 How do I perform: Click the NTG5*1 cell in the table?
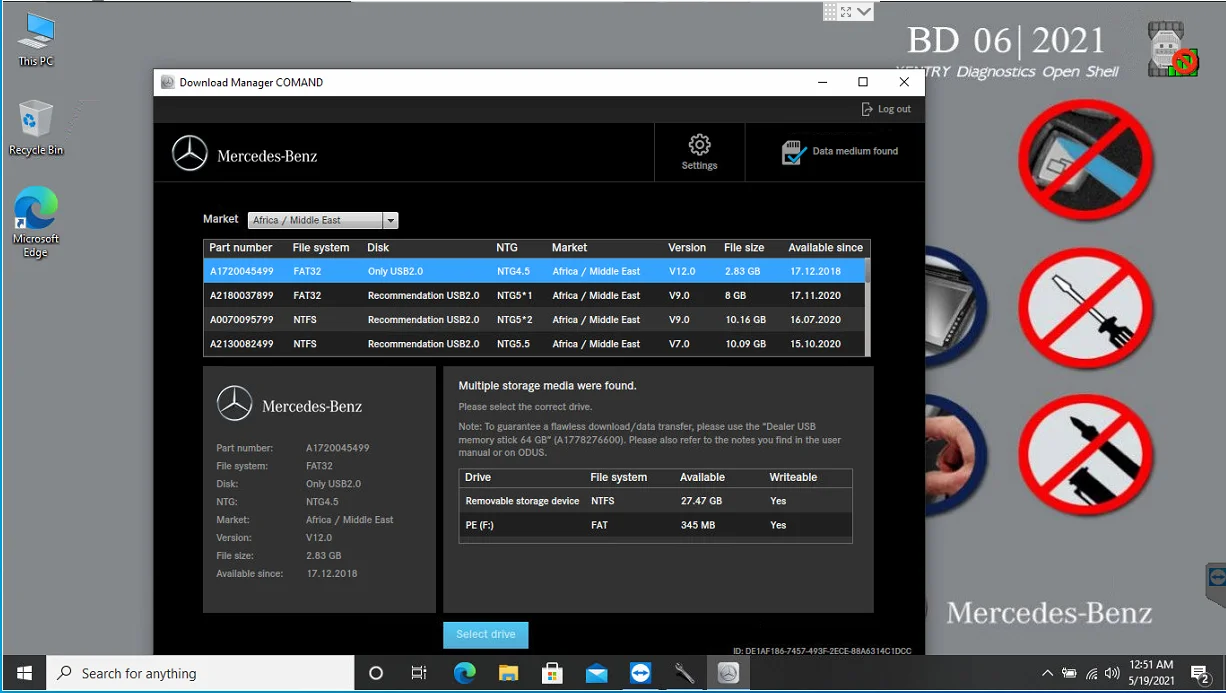(x=514, y=296)
